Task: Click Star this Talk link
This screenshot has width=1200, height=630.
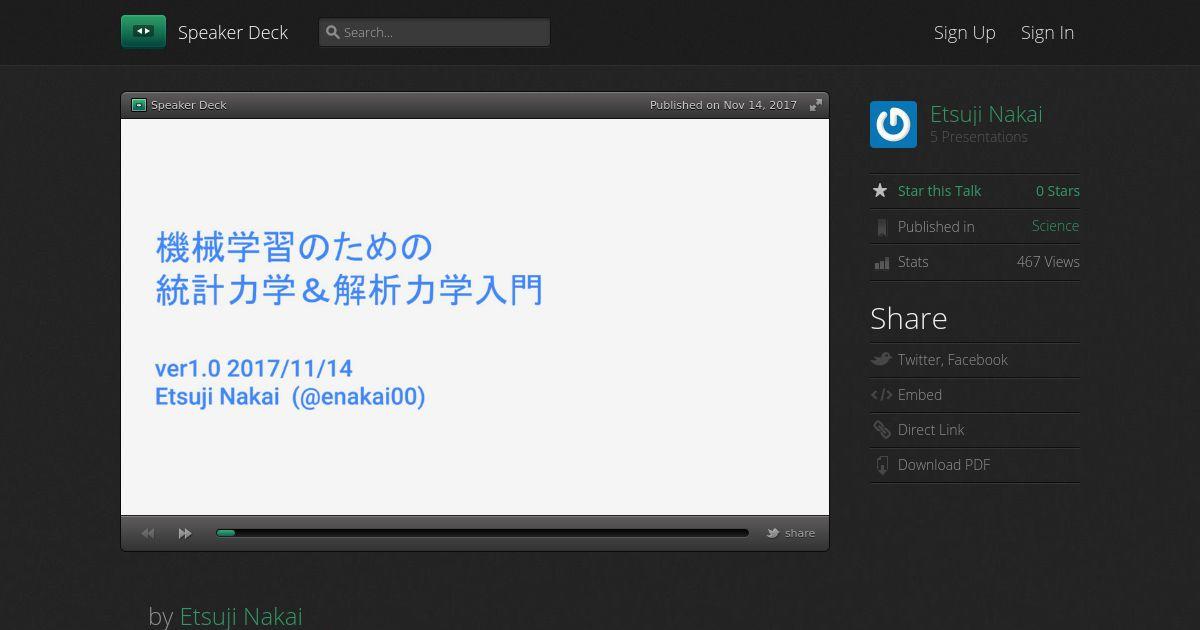Action: [x=939, y=191]
